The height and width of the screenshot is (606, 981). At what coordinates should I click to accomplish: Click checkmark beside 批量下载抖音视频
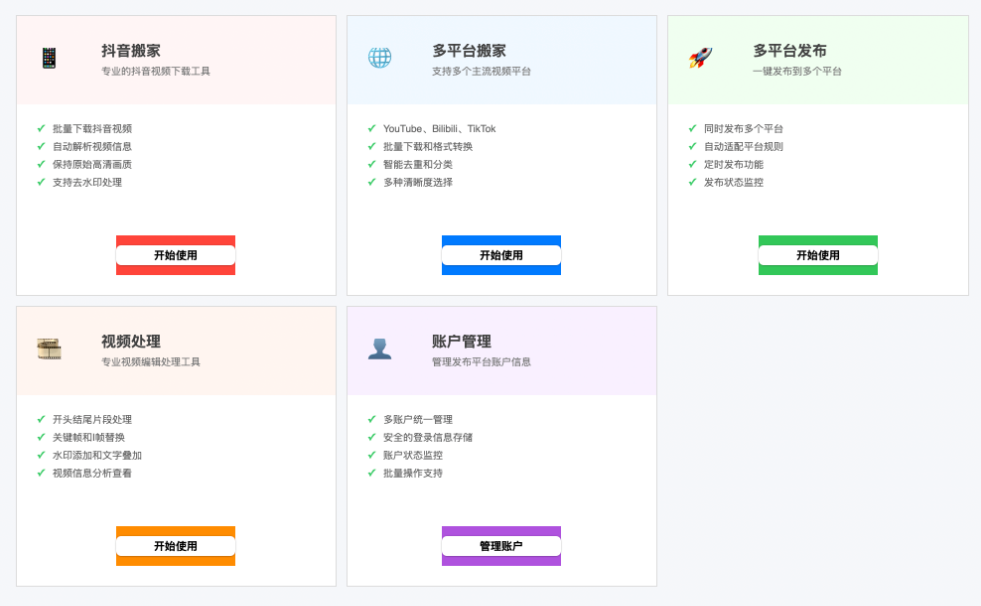click(x=41, y=129)
